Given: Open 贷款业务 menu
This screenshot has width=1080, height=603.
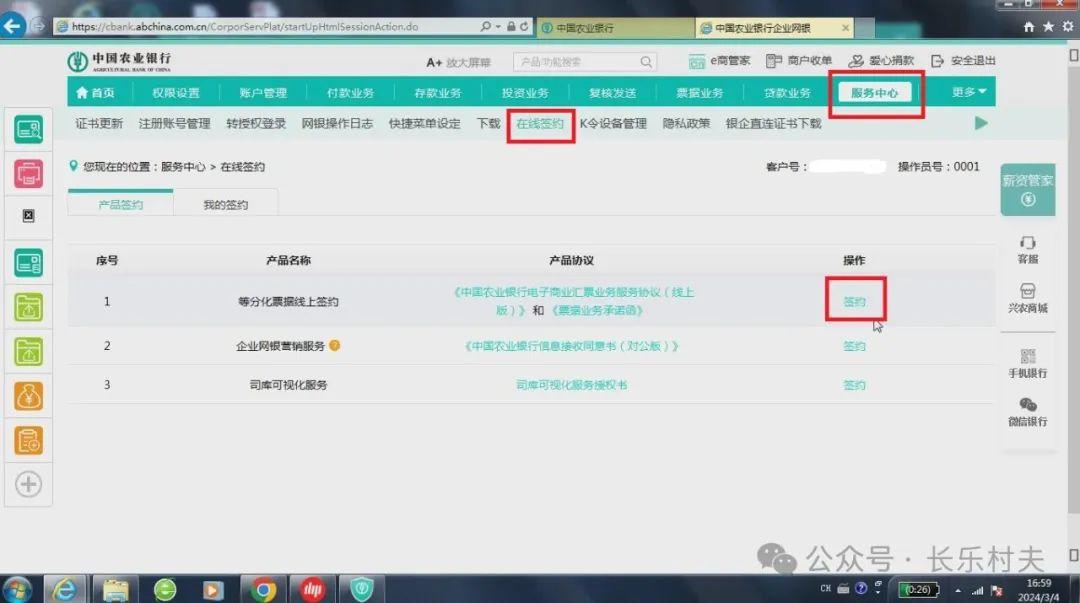Looking at the screenshot, I should click(787, 92).
